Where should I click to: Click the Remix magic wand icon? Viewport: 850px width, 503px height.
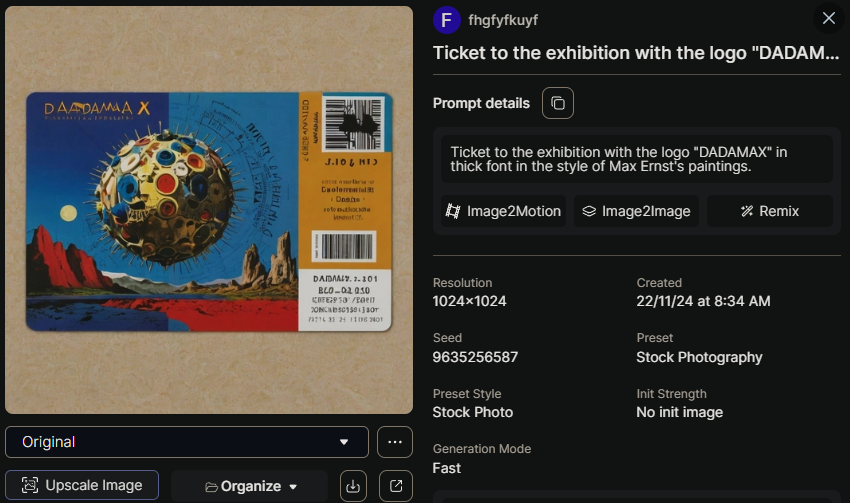coord(746,211)
